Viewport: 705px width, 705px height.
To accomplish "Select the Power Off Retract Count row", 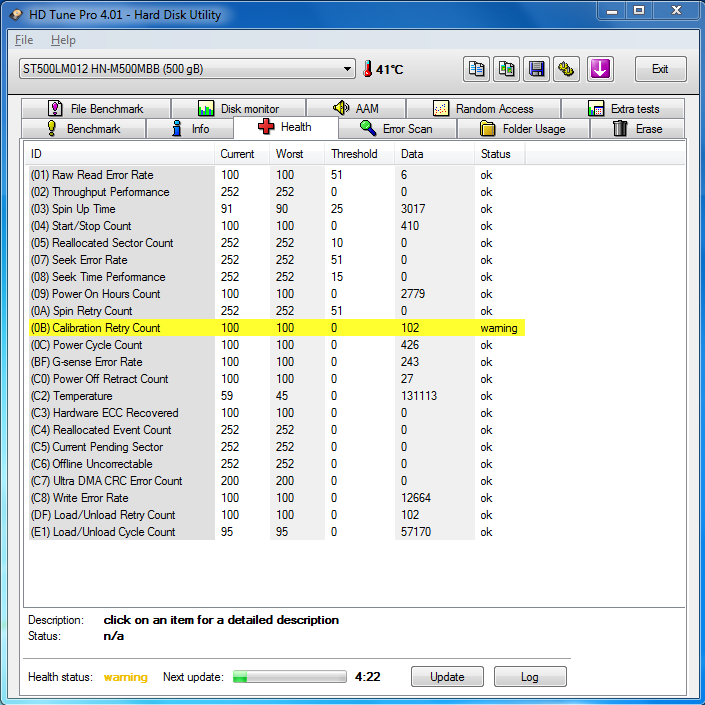I will click(x=277, y=379).
